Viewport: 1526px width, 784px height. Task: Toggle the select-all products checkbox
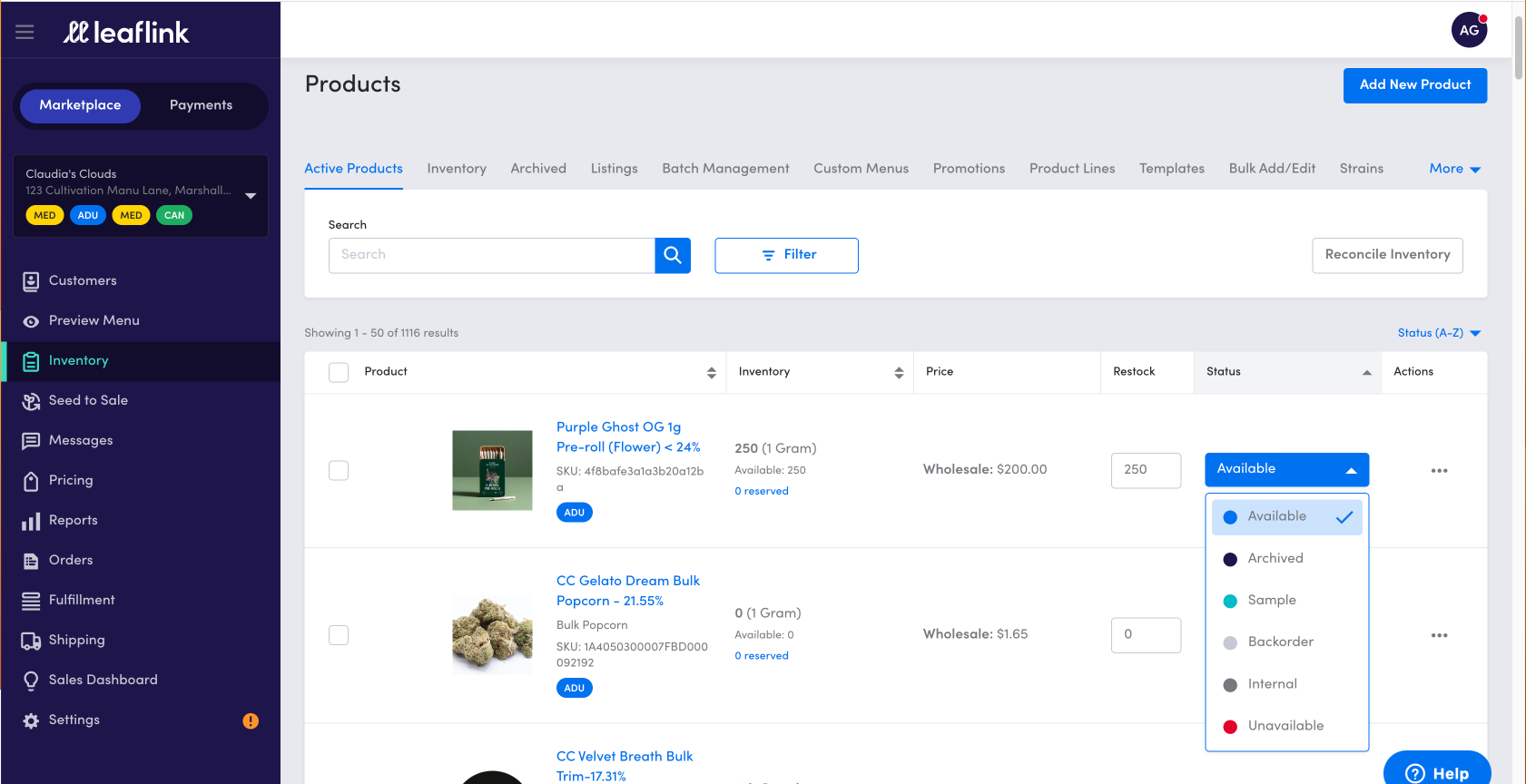339,372
